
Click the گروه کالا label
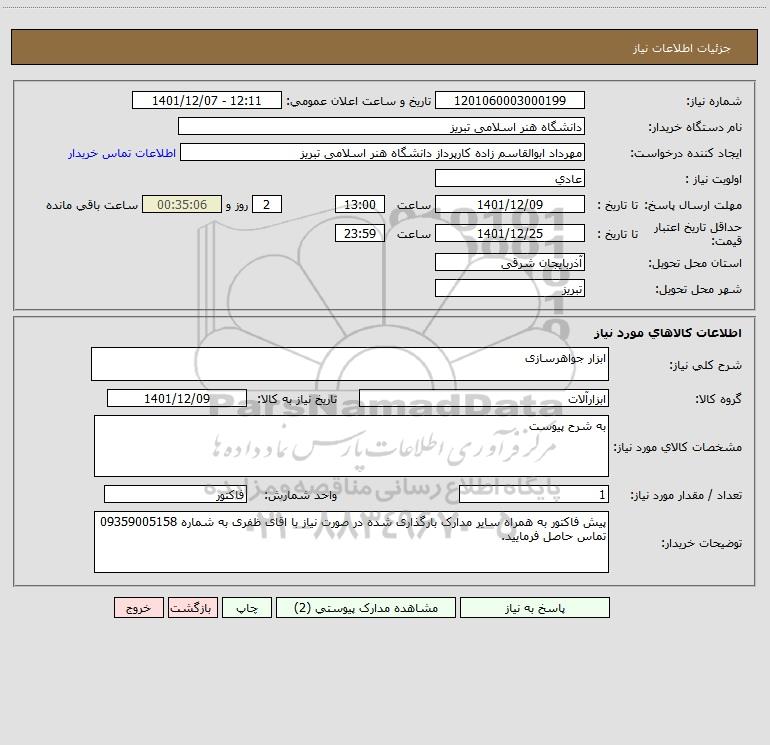click(718, 399)
